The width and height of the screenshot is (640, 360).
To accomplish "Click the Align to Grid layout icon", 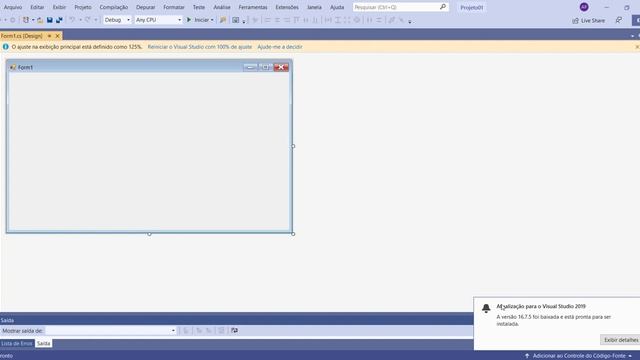I will [x=255, y=20].
